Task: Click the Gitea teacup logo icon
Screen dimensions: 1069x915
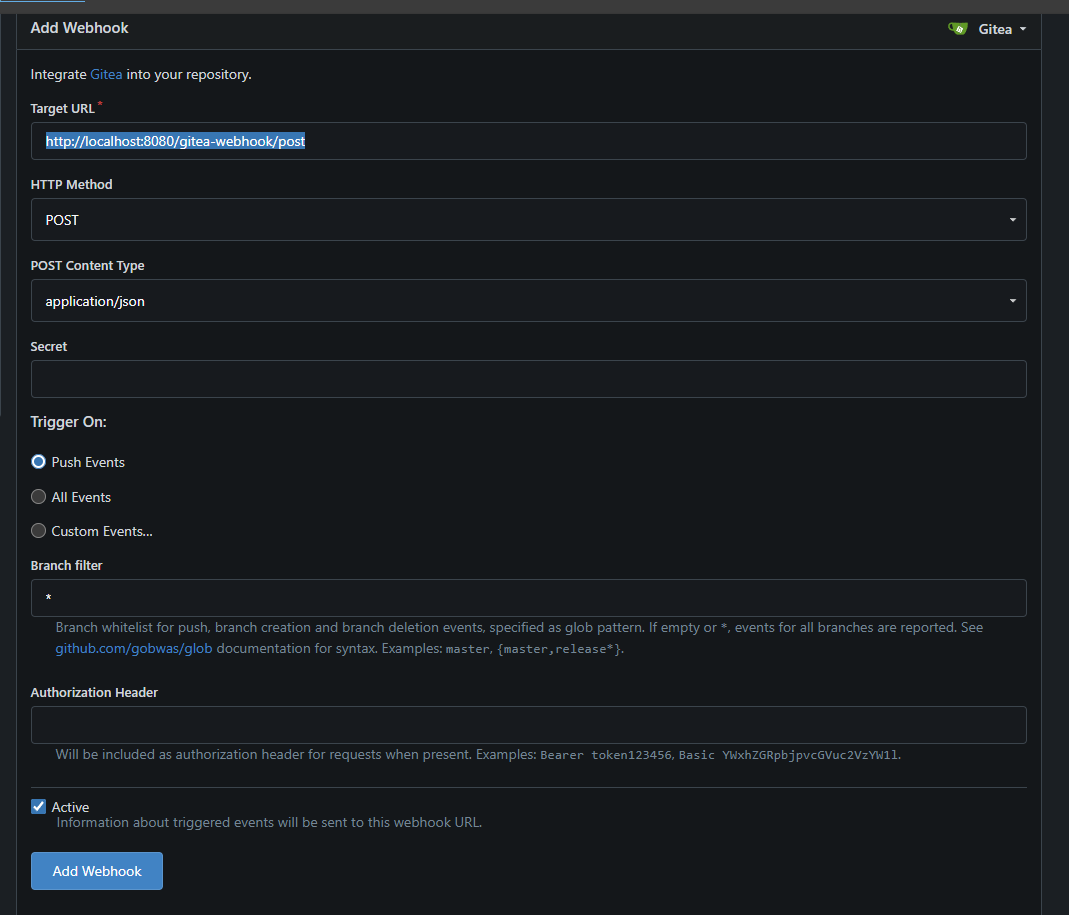Action: [957, 29]
